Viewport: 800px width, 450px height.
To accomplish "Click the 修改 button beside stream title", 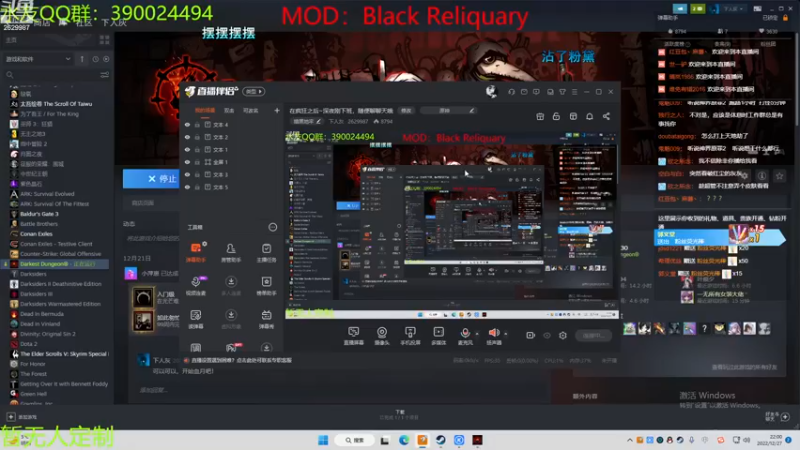I will 406,111.
